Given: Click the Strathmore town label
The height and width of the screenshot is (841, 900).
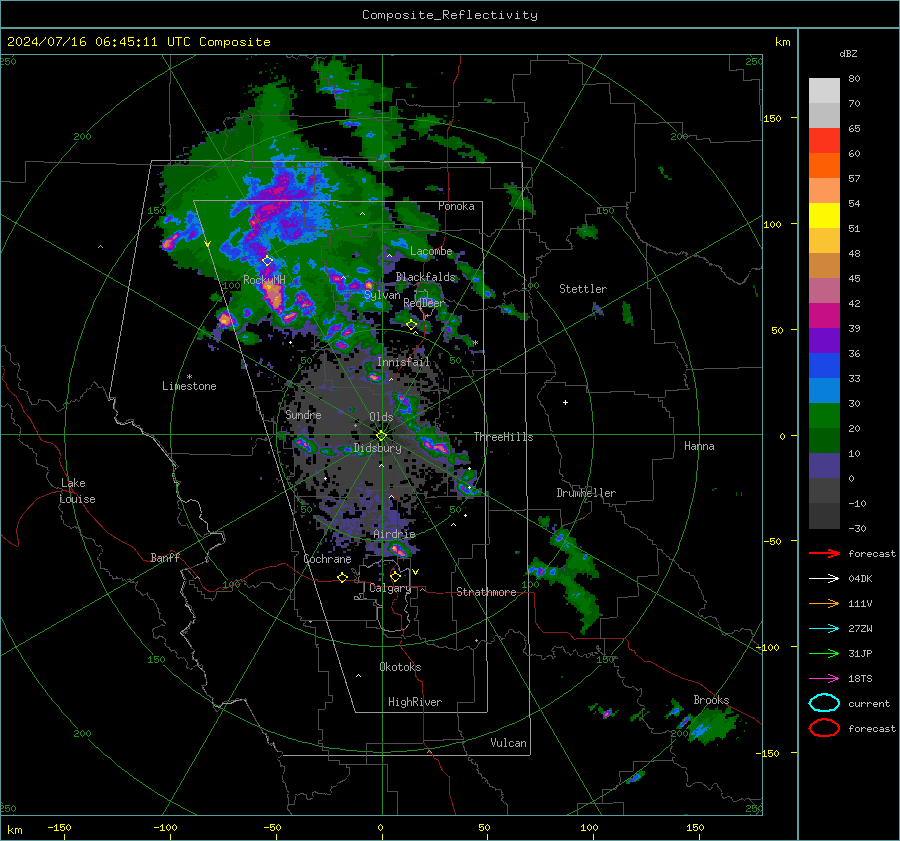Looking at the screenshot, I should [x=486, y=592].
